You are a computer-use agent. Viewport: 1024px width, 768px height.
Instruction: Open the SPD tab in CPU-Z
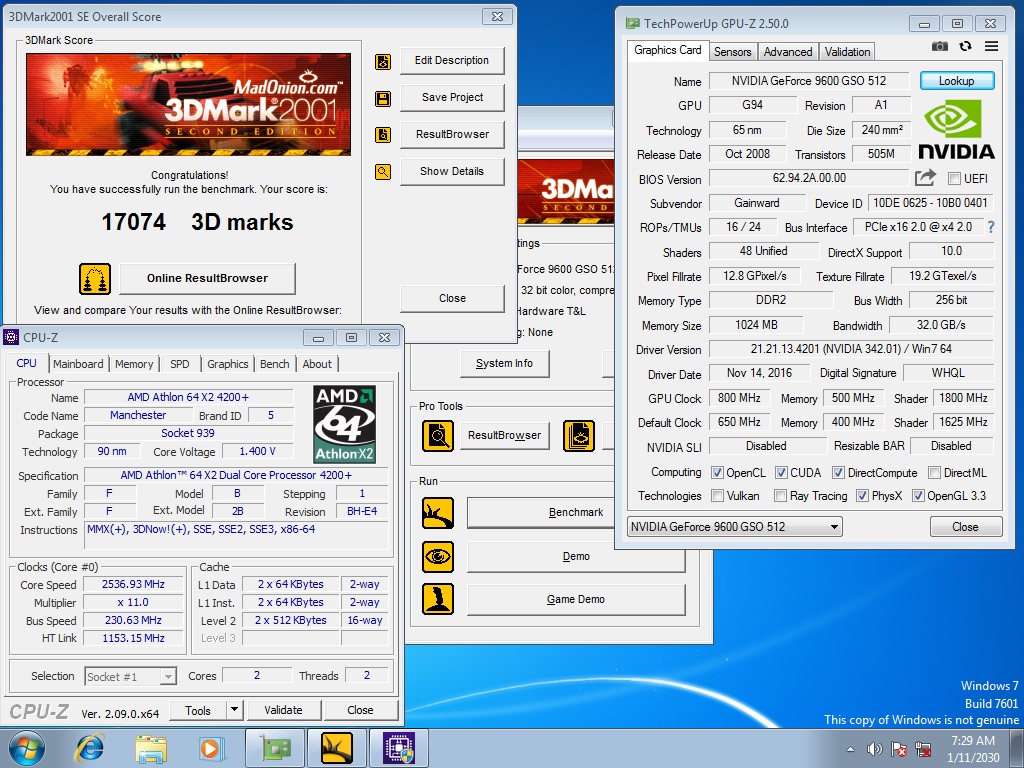[180, 364]
